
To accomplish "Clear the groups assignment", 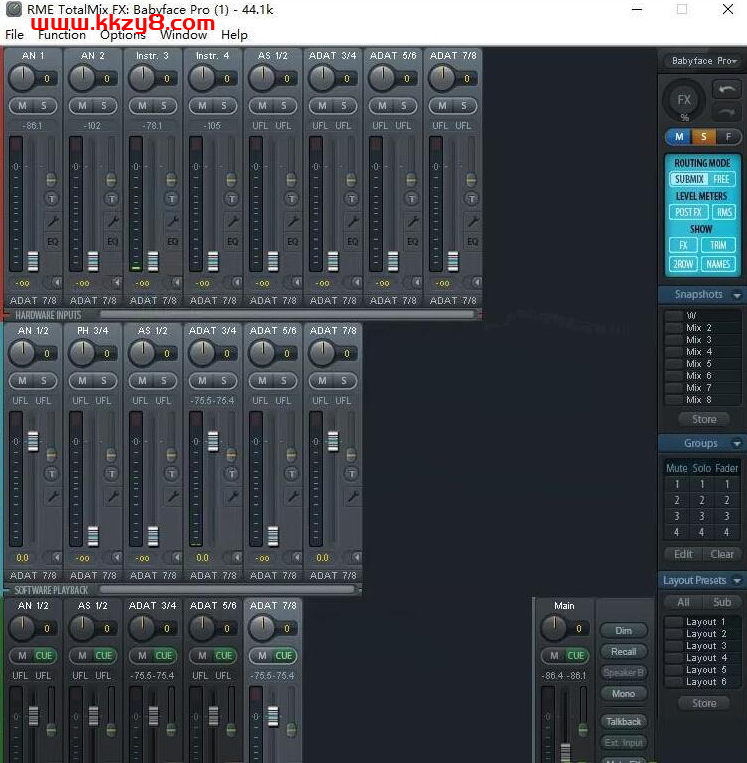I will [722, 554].
